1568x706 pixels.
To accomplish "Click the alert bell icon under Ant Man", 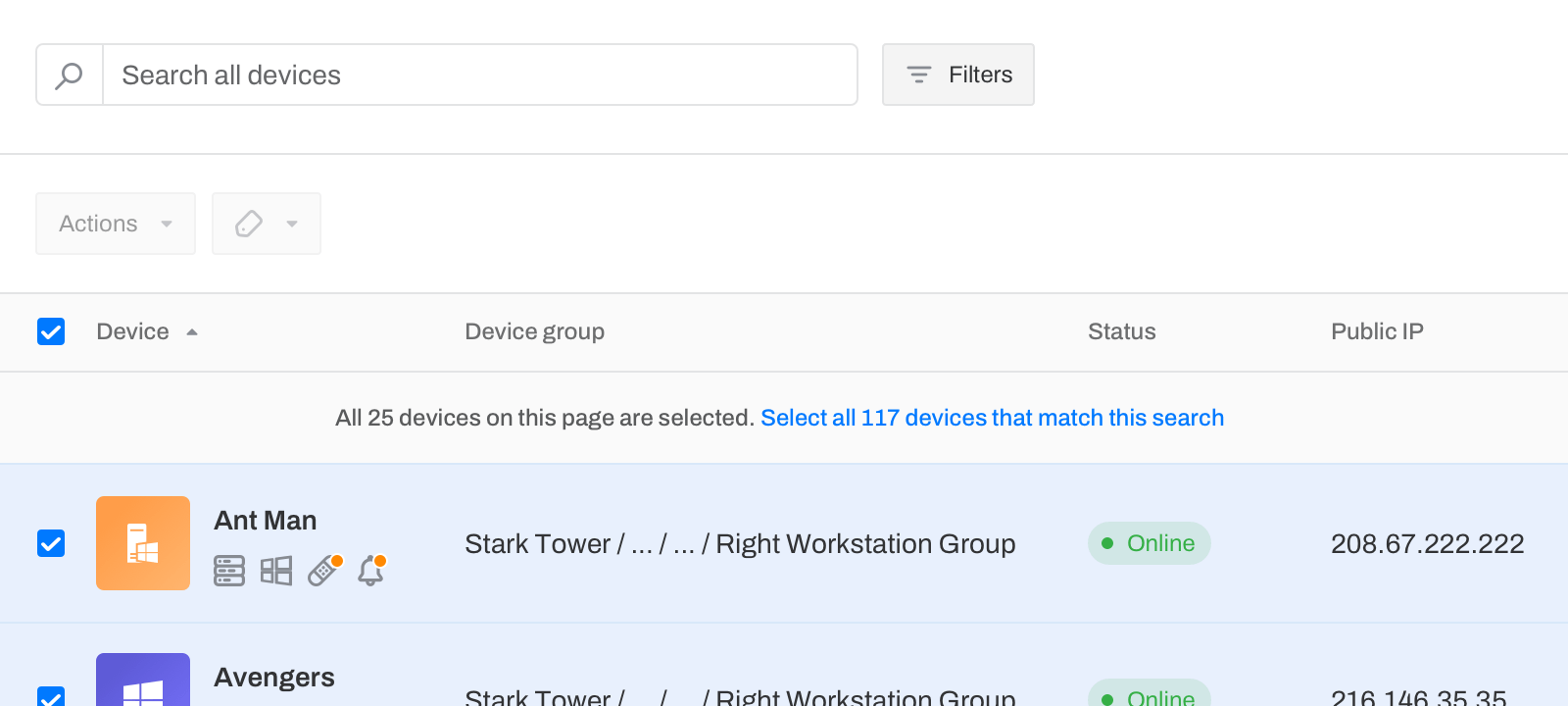I will (x=371, y=571).
